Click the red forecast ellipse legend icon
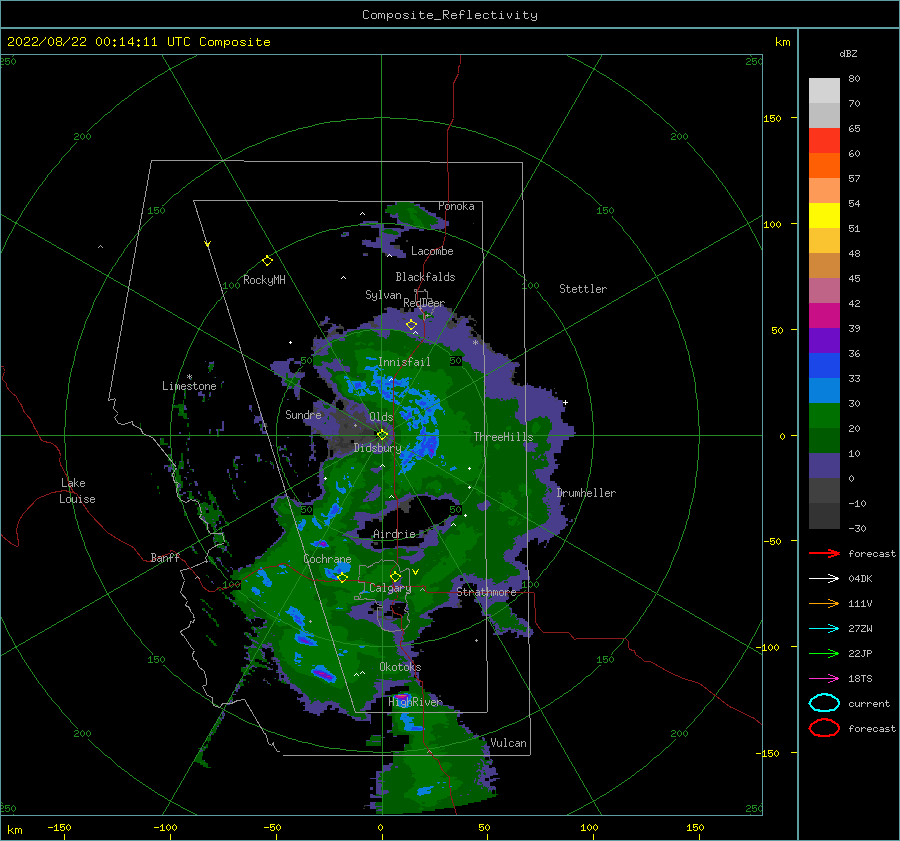The height and width of the screenshot is (841, 900). point(824,728)
